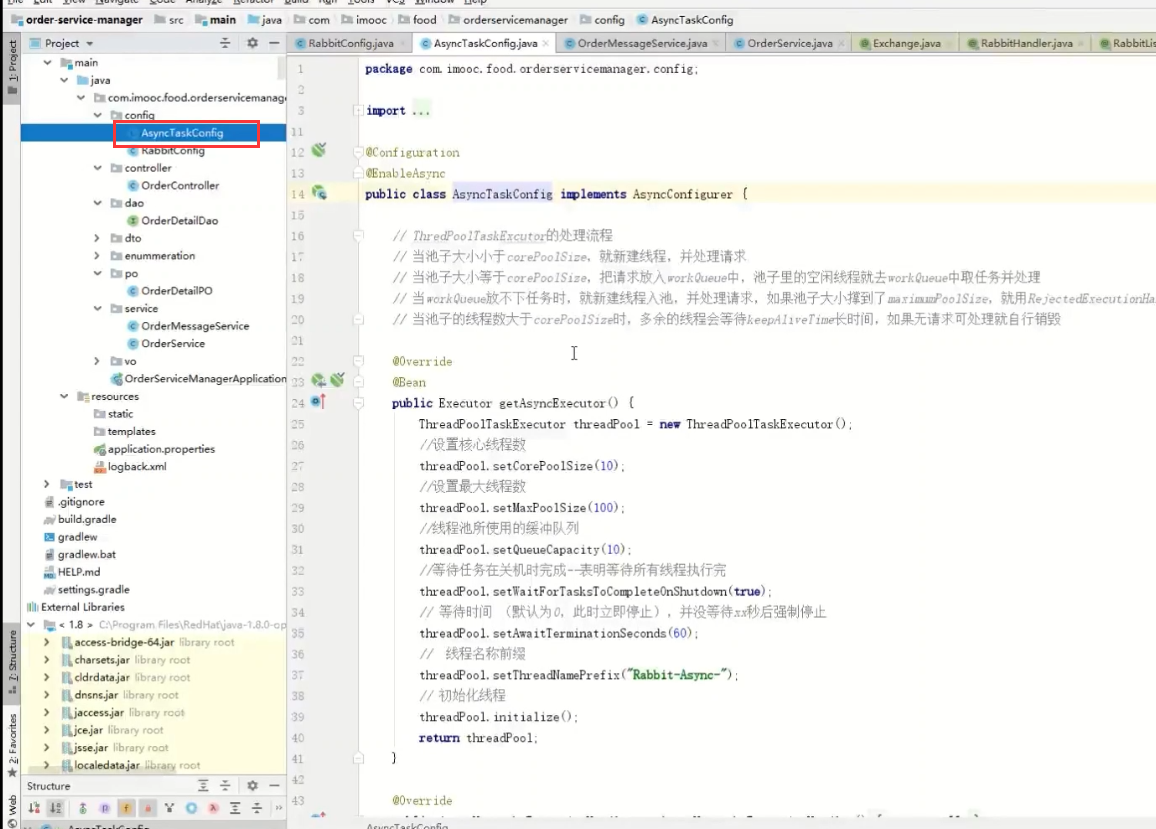Image resolution: width=1156 pixels, height=829 pixels.
Task: Close the RabbitConfig.java tab
Action: click(403, 44)
